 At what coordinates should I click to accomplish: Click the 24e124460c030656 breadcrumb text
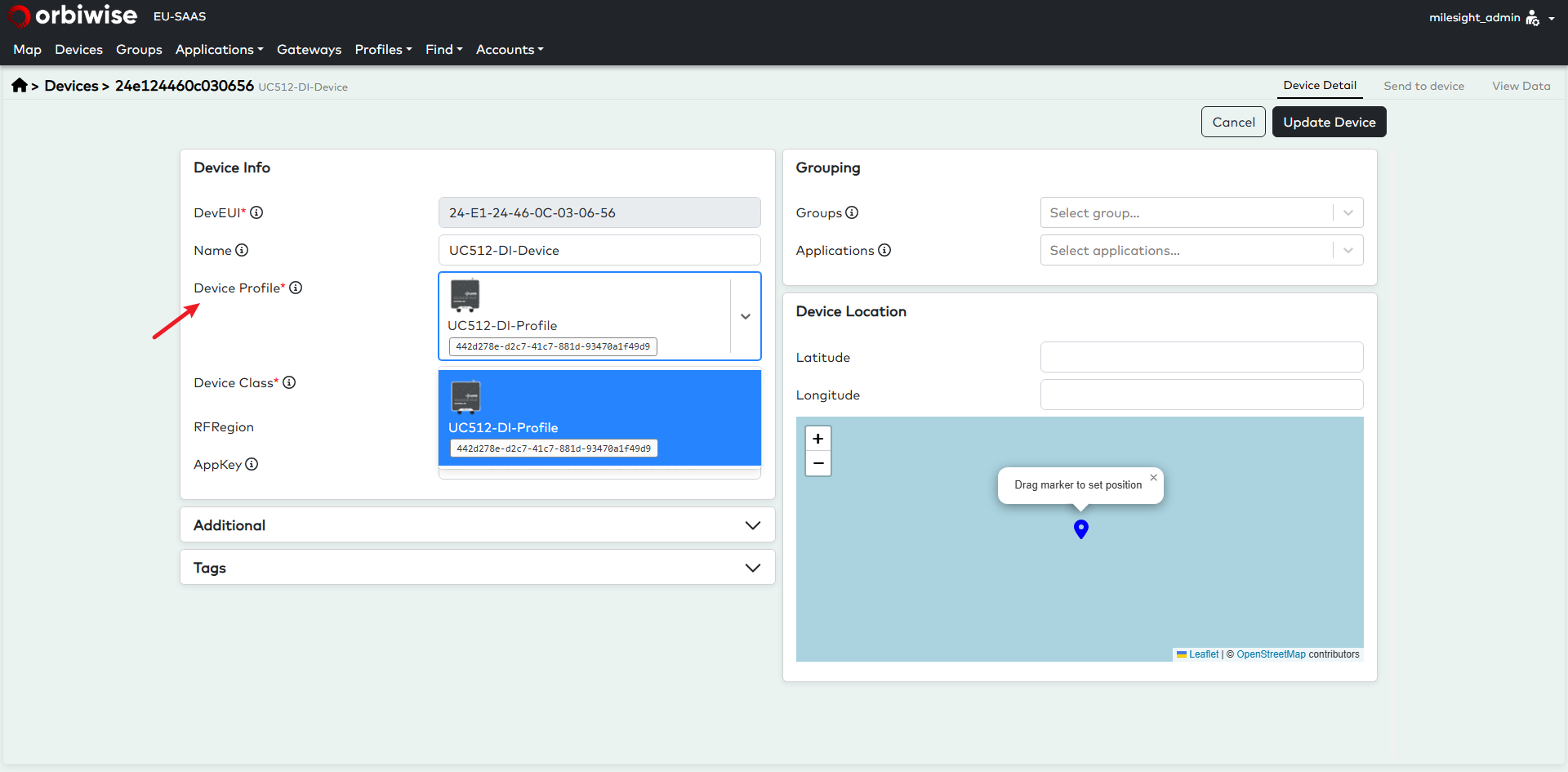tap(185, 86)
